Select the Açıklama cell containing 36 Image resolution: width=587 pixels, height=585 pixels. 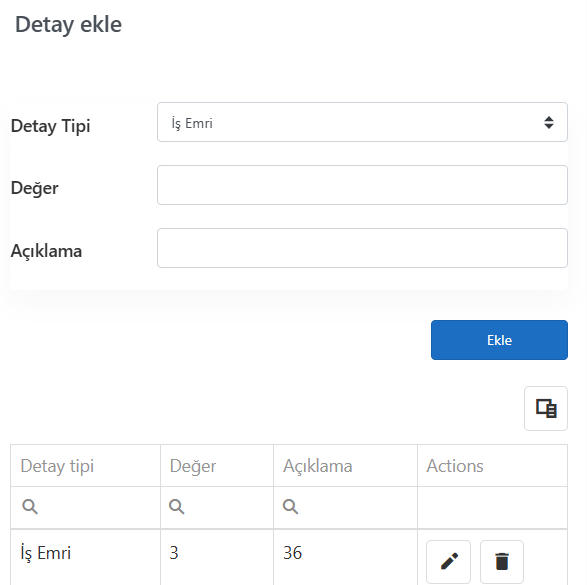coord(346,557)
